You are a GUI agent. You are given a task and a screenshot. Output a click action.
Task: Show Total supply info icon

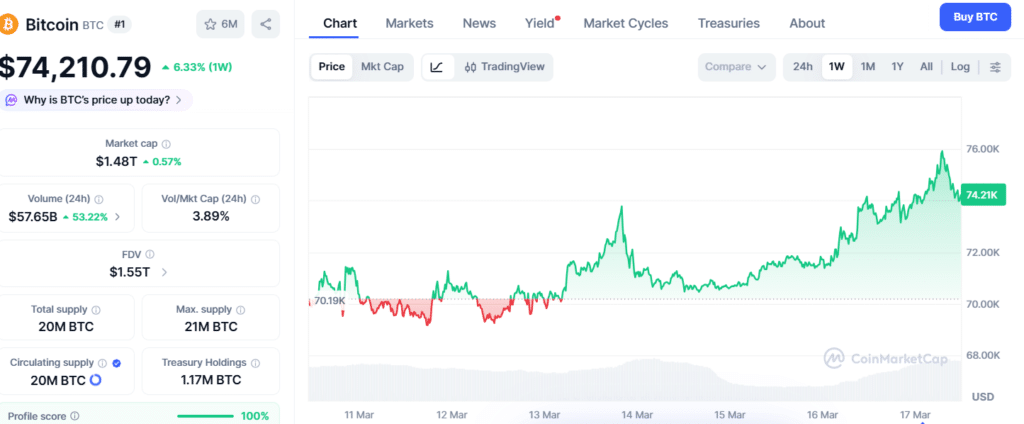[x=96, y=310]
